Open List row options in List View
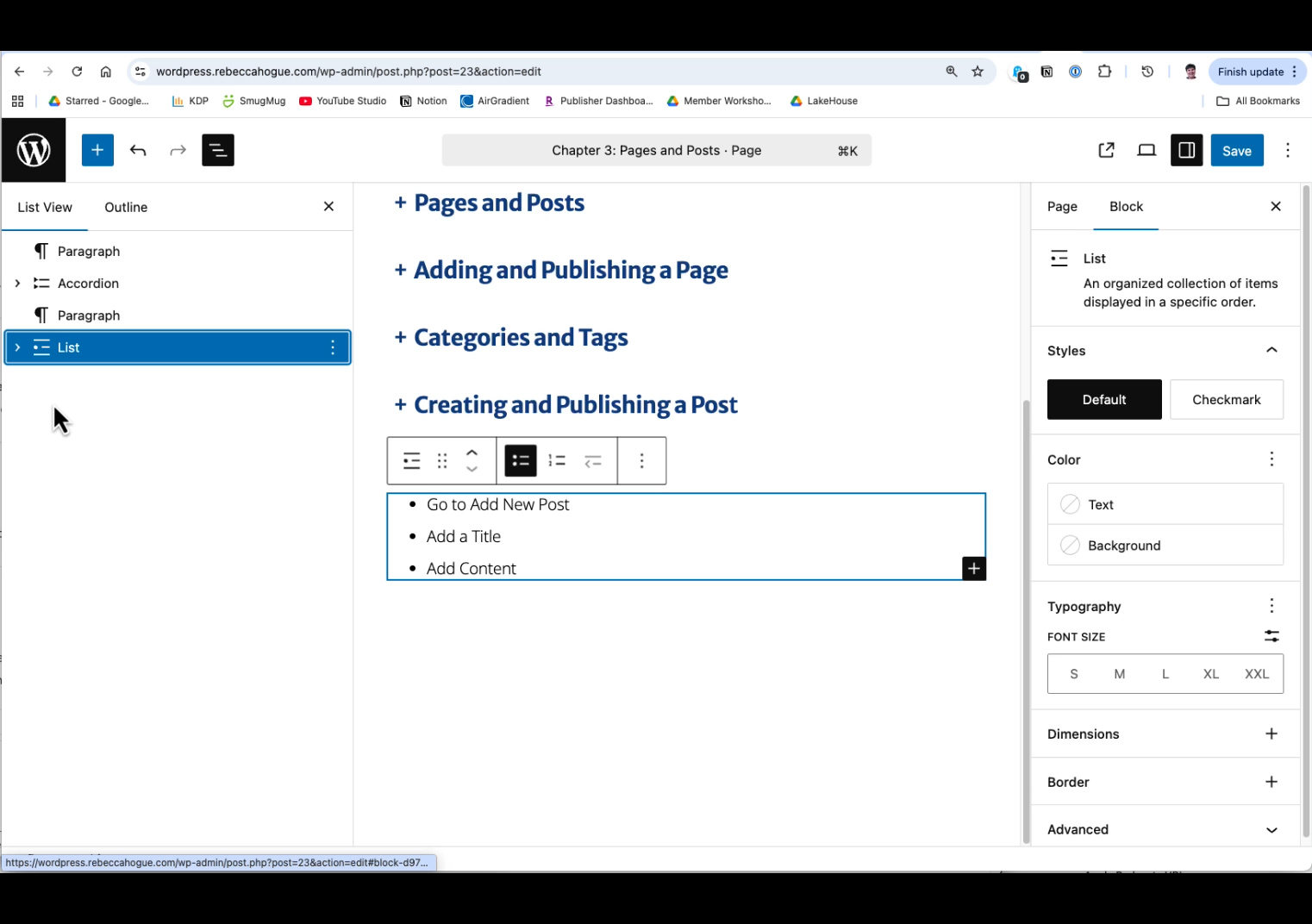 [x=333, y=347]
